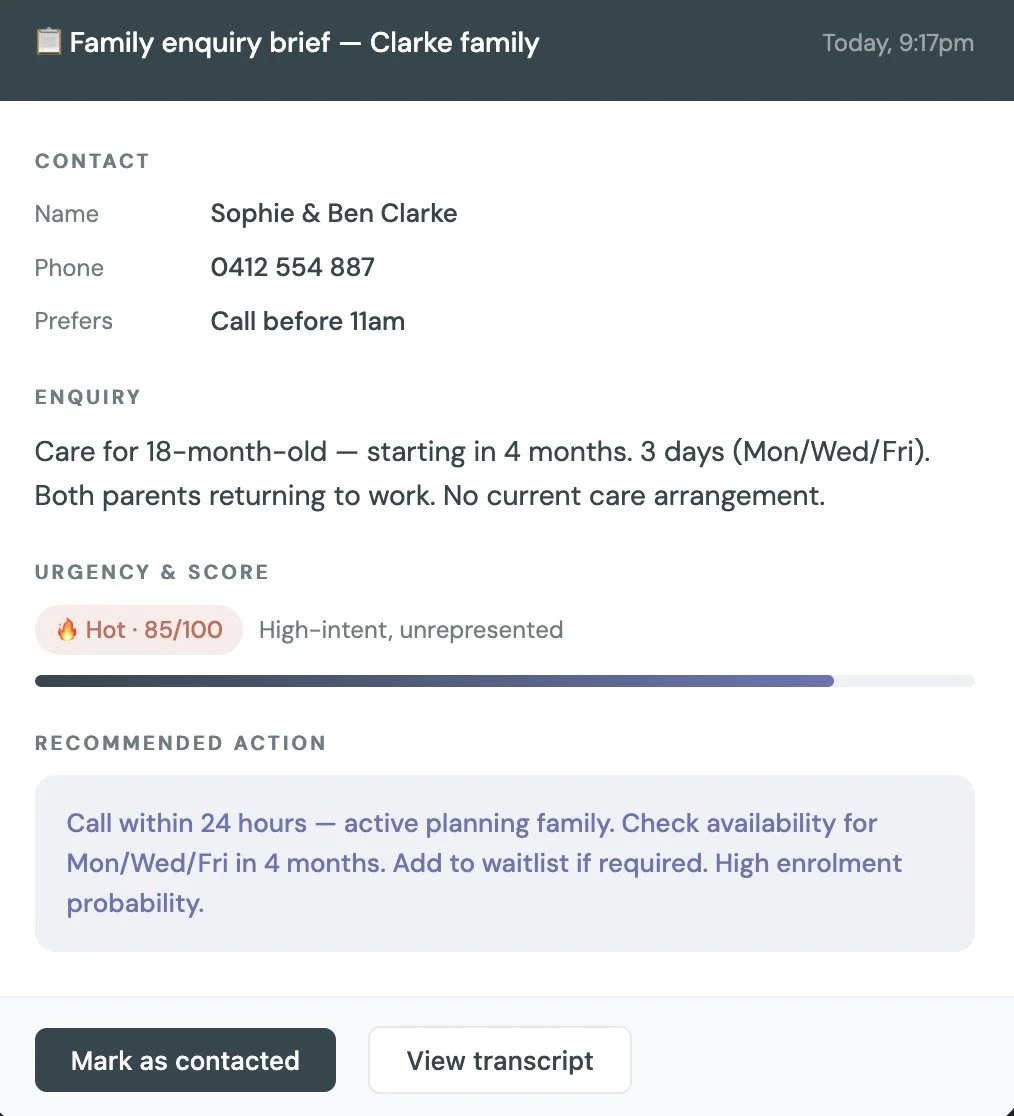Viewport: 1014px width, 1116px height.
Task: Click the urgency score progress bar
Action: click(505, 681)
